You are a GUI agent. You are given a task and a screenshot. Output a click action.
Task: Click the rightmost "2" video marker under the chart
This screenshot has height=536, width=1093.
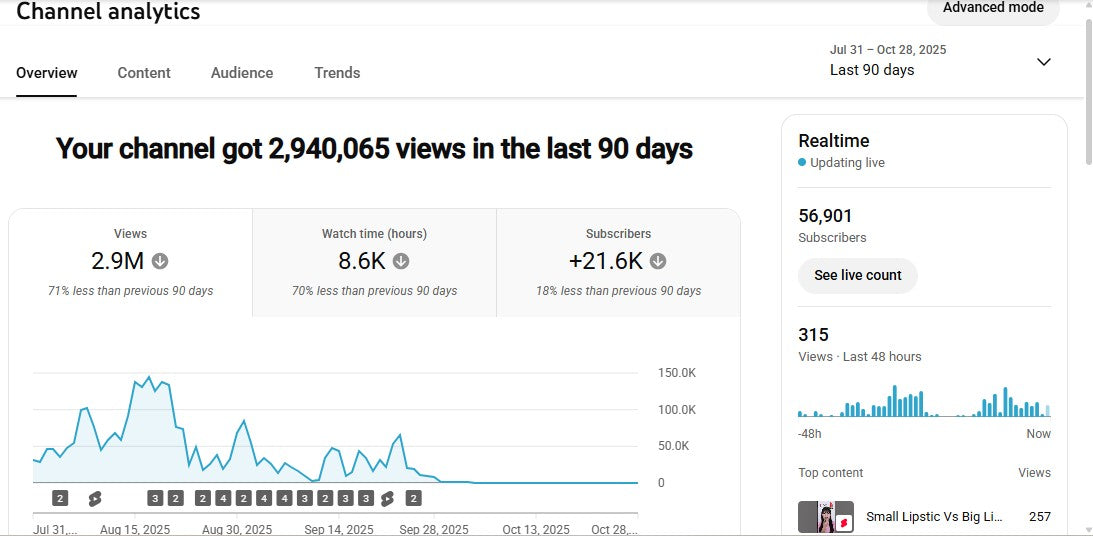(x=413, y=498)
